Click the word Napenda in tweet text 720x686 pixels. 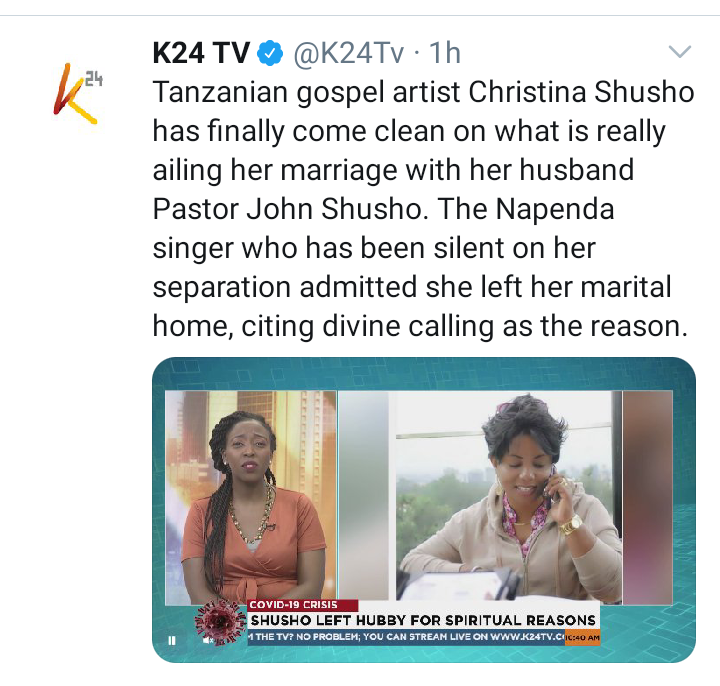555,209
